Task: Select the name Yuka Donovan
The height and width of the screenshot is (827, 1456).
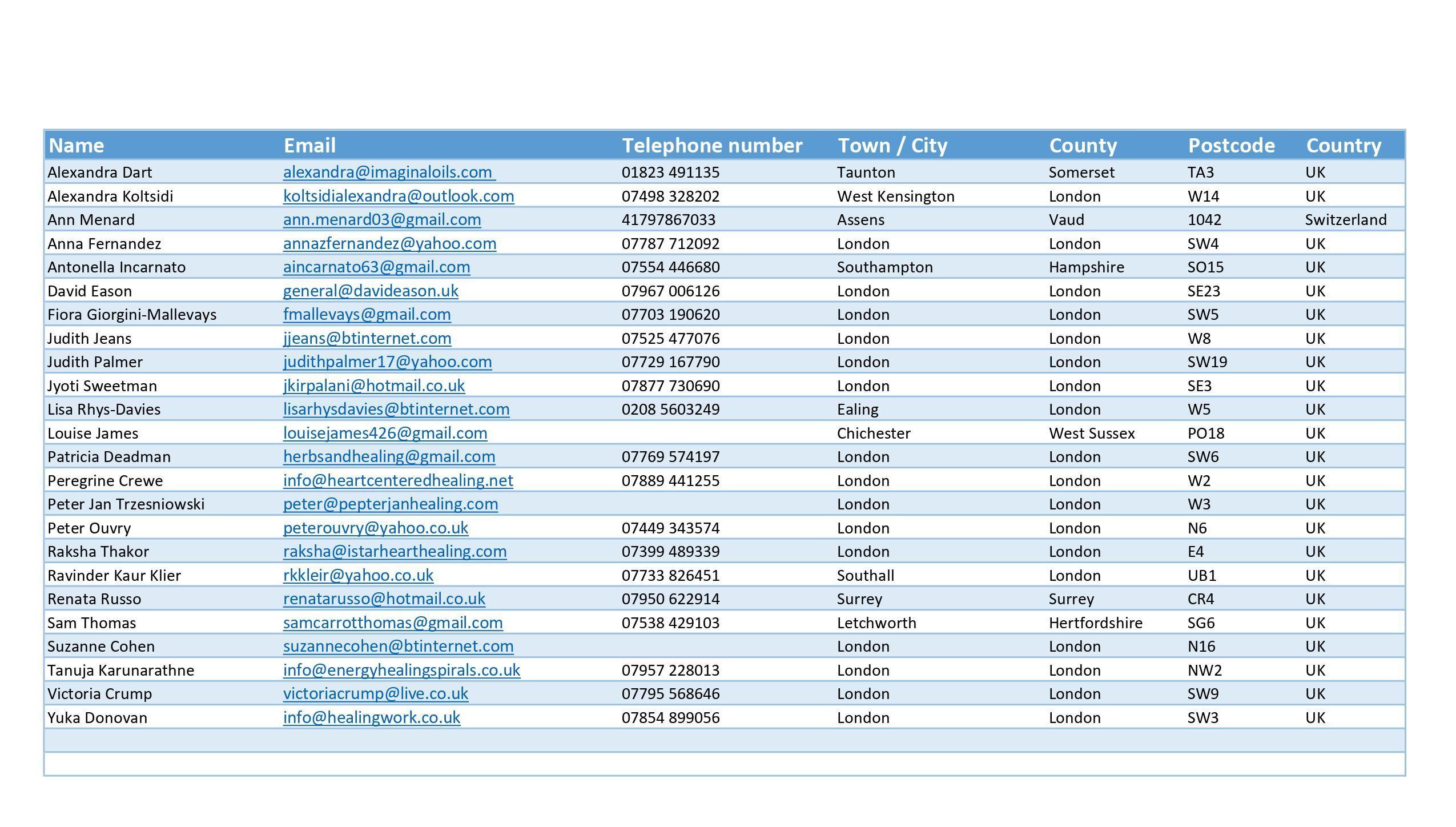Action: 97,717
